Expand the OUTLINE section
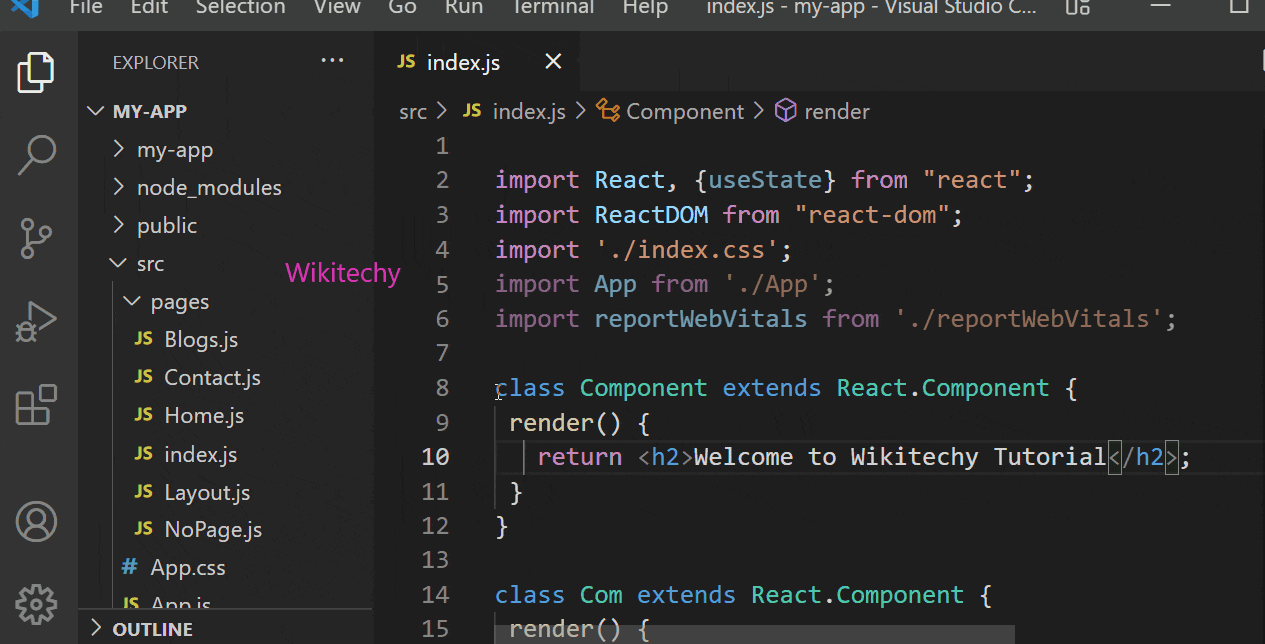This screenshot has width=1265, height=644. pos(152,629)
